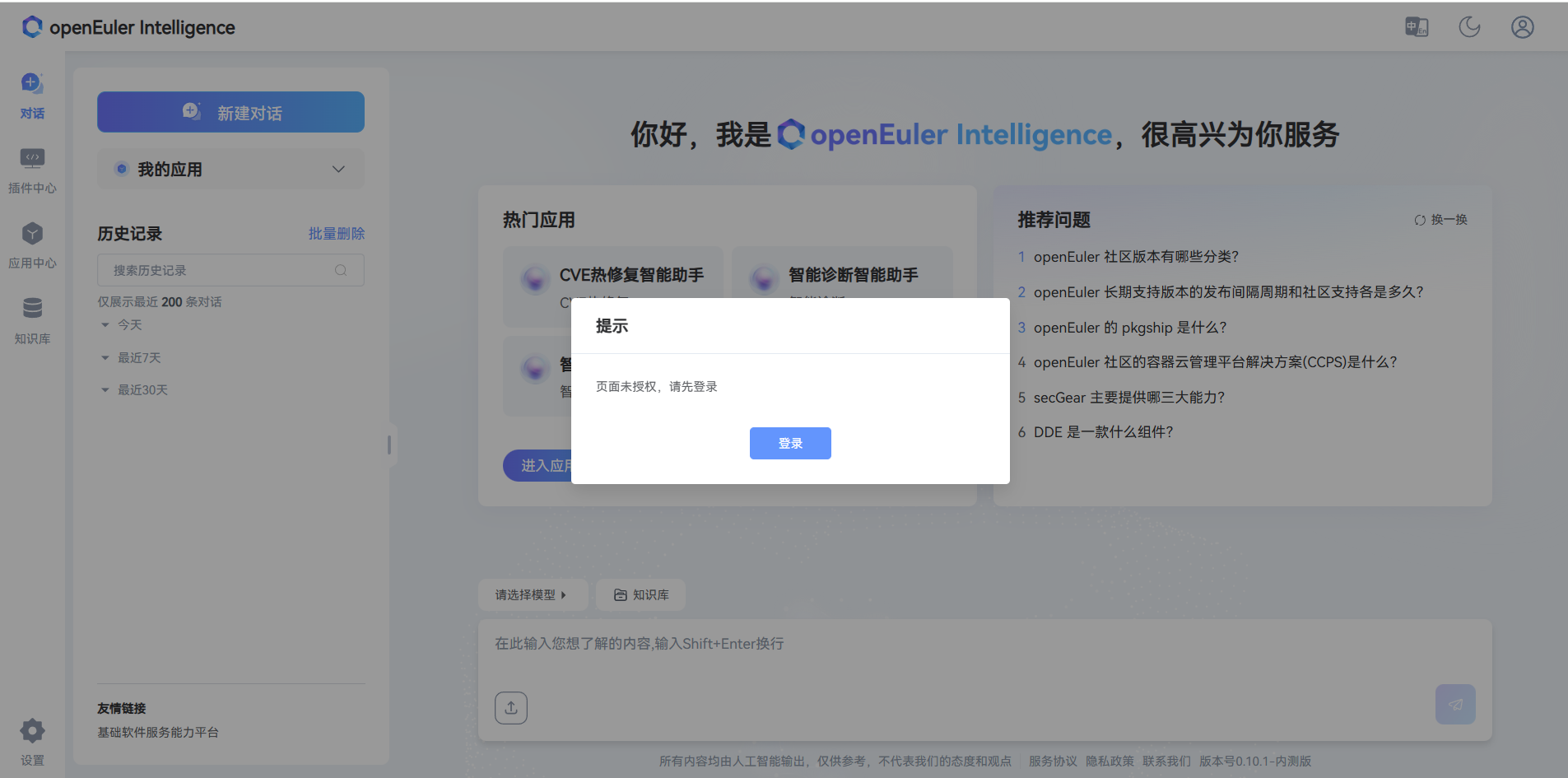Collapse the 最近30天 history group
Viewport: 1568px width, 778px height.
pyautogui.click(x=105, y=390)
